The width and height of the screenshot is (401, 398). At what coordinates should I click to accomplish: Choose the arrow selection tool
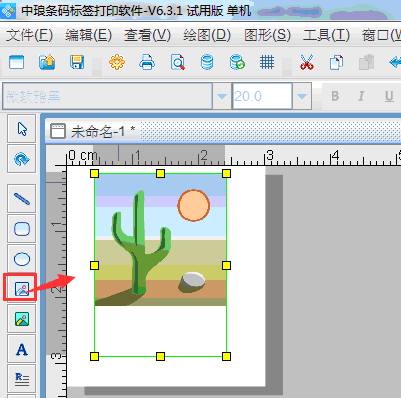click(22, 129)
